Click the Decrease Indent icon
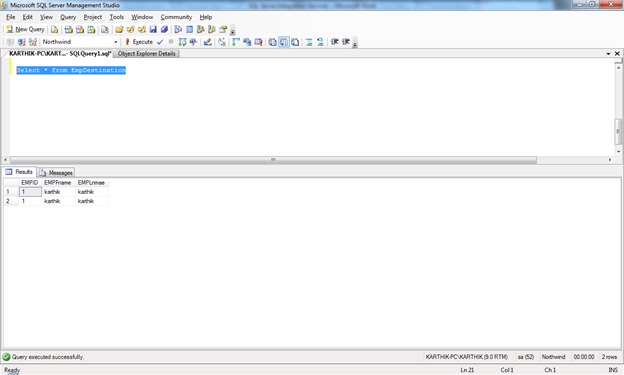Viewport: 624px width, 375px height. (x=334, y=42)
